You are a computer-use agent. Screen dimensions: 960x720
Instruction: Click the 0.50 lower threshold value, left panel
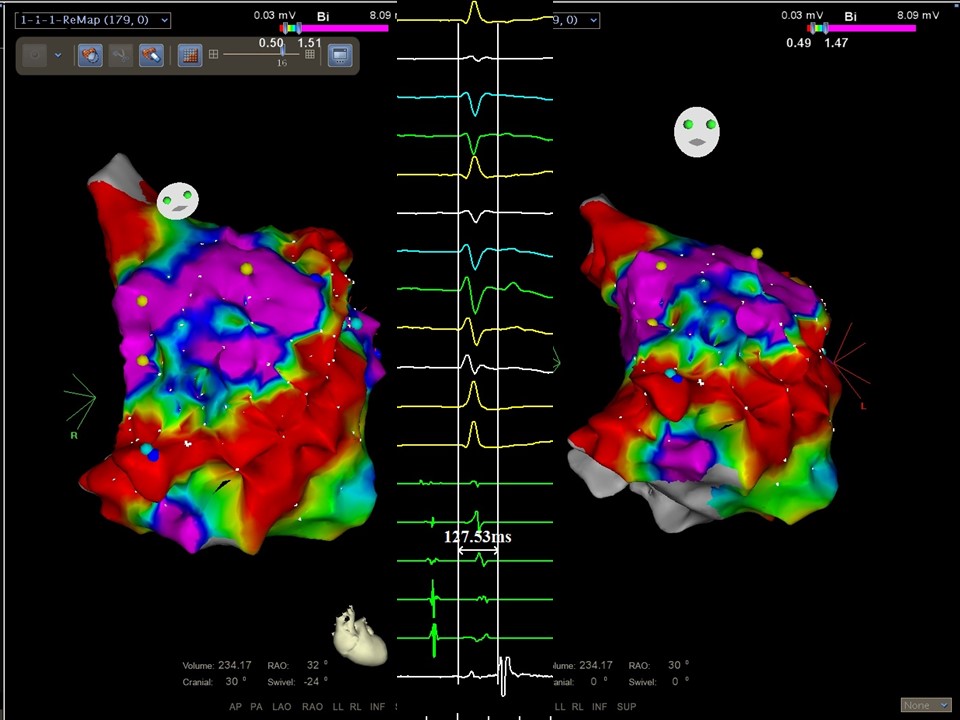point(271,43)
